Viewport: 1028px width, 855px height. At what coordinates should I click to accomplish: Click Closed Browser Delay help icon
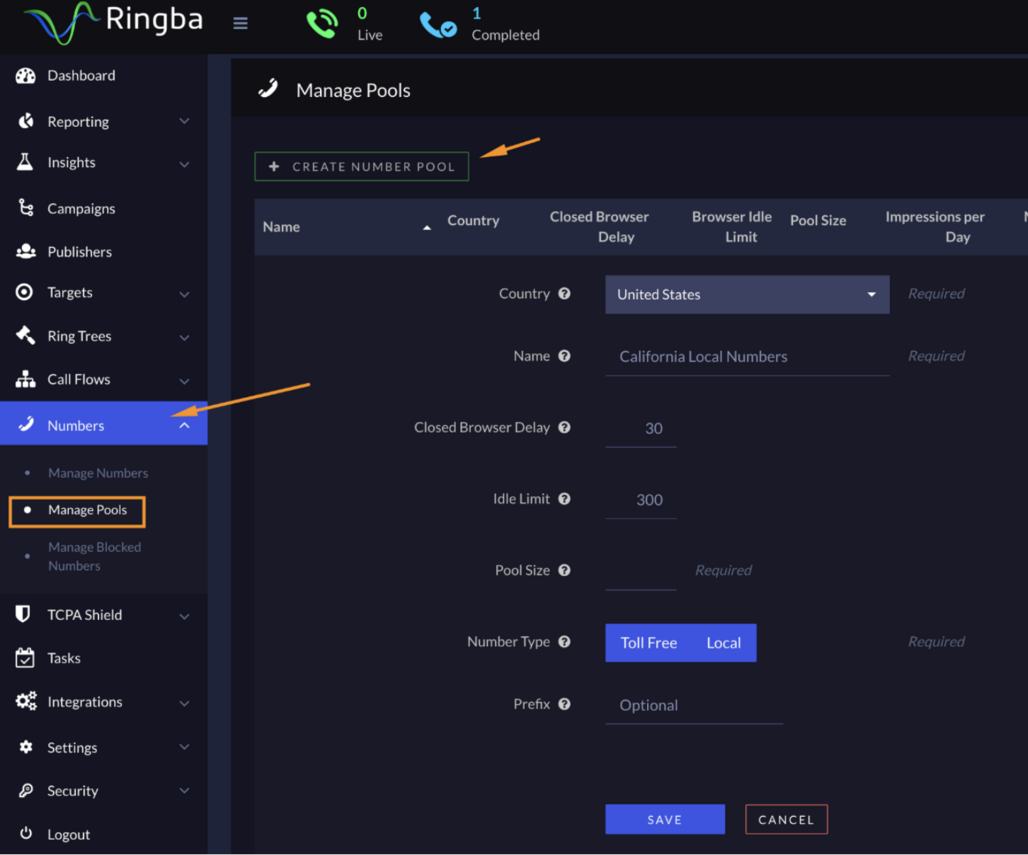[564, 427]
